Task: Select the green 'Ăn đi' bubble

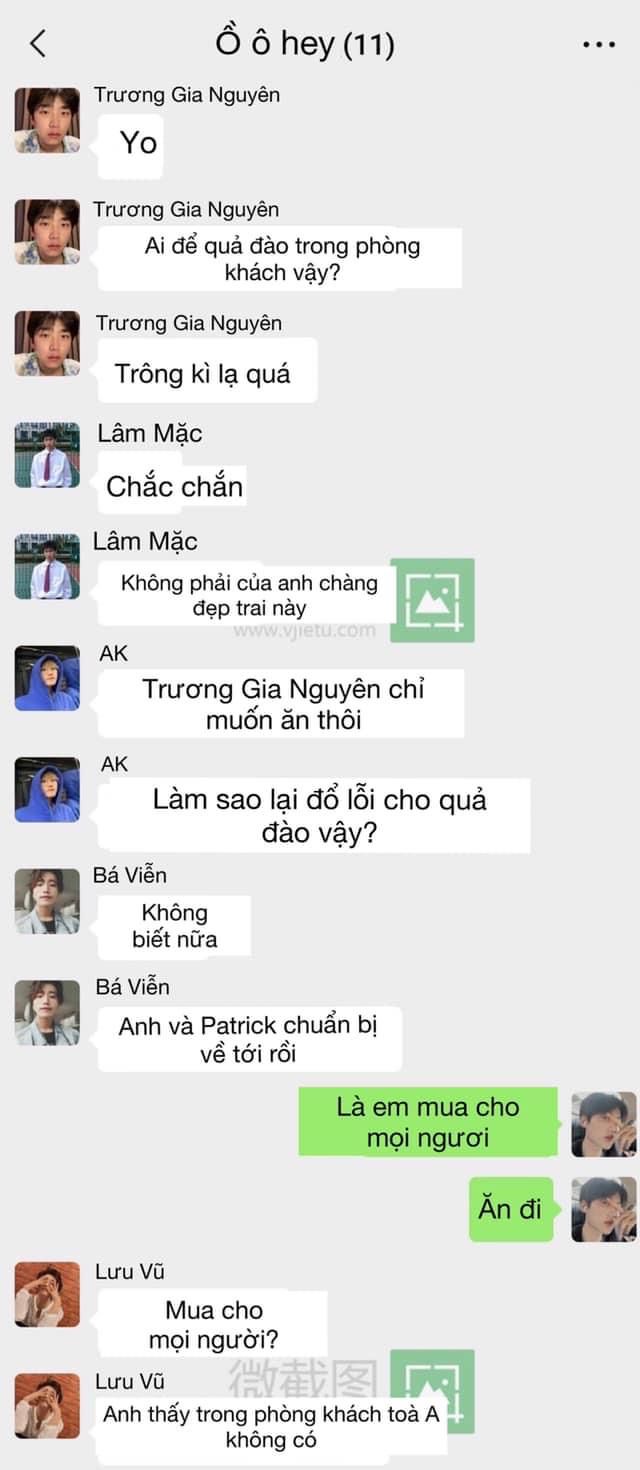Action: point(513,1208)
